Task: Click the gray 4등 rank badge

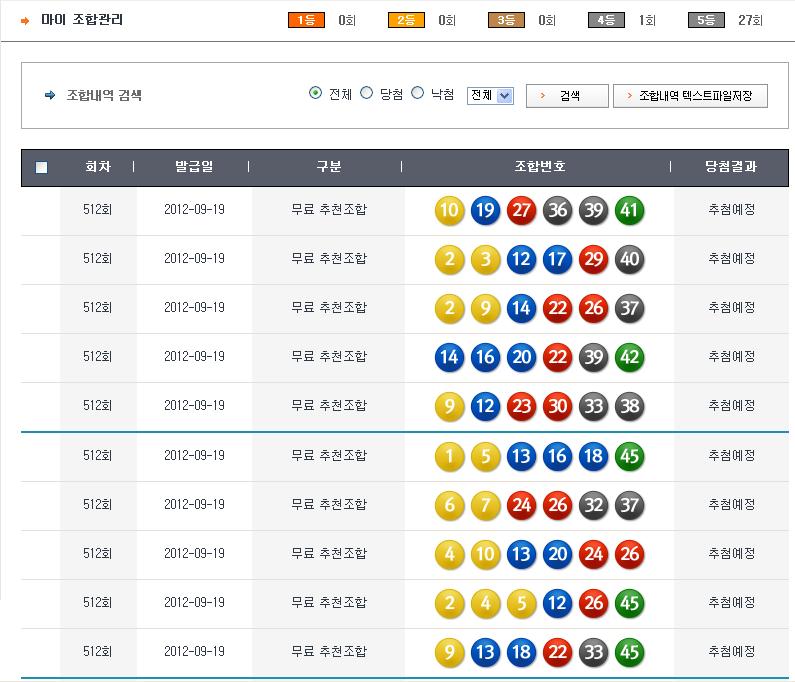Action: [x=606, y=20]
